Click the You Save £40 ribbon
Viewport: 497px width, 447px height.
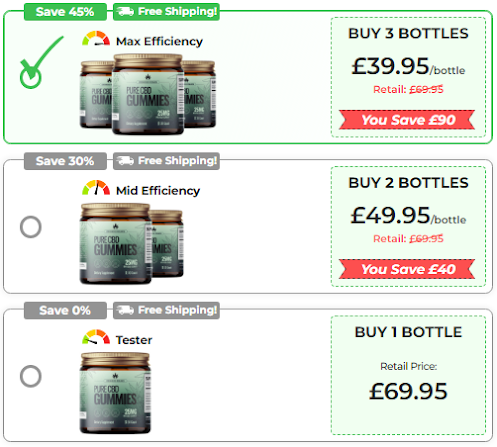407,269
